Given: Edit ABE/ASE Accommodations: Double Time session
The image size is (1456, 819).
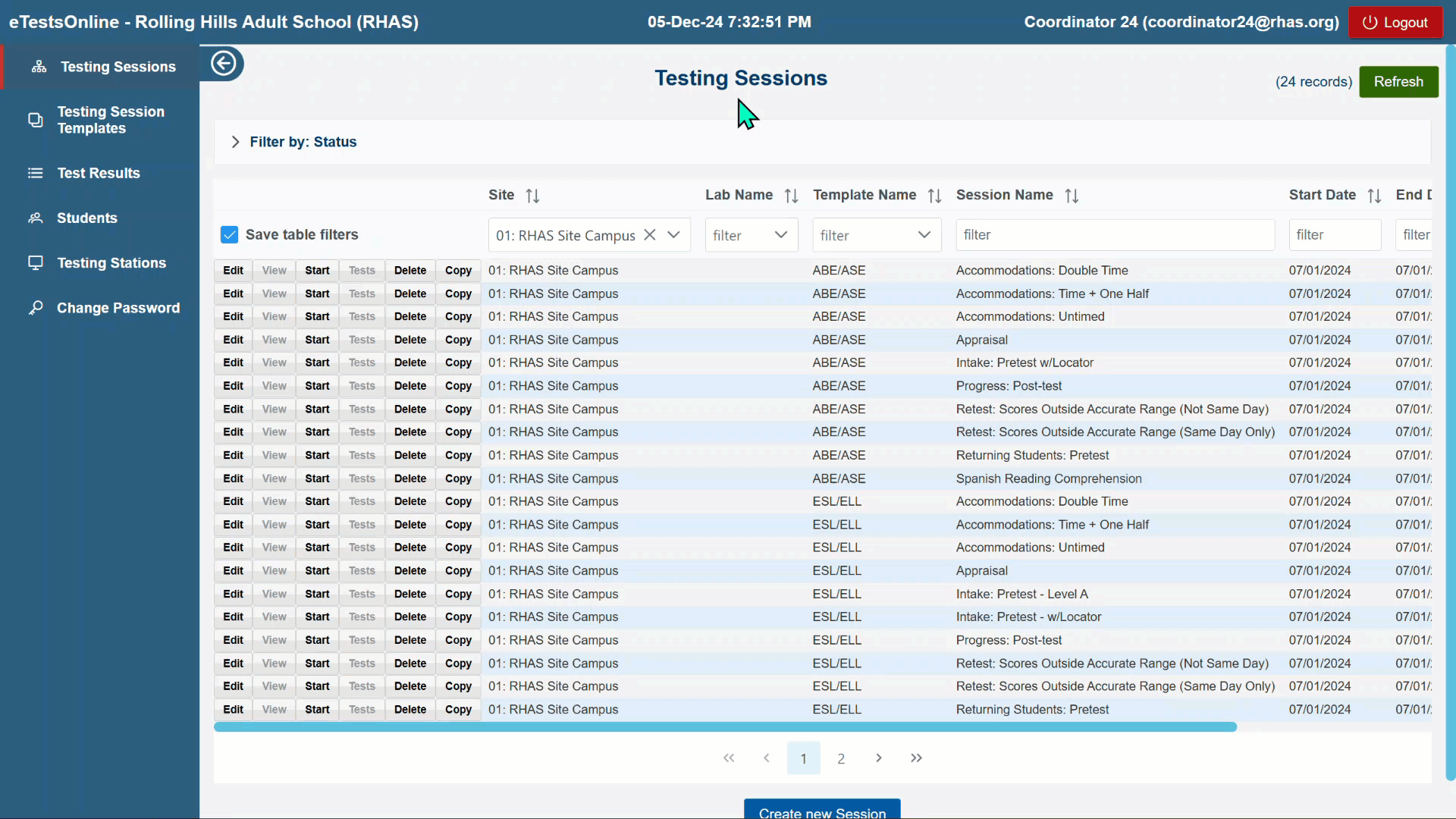Looking at the screenshot, I should (x=233, y=271).
